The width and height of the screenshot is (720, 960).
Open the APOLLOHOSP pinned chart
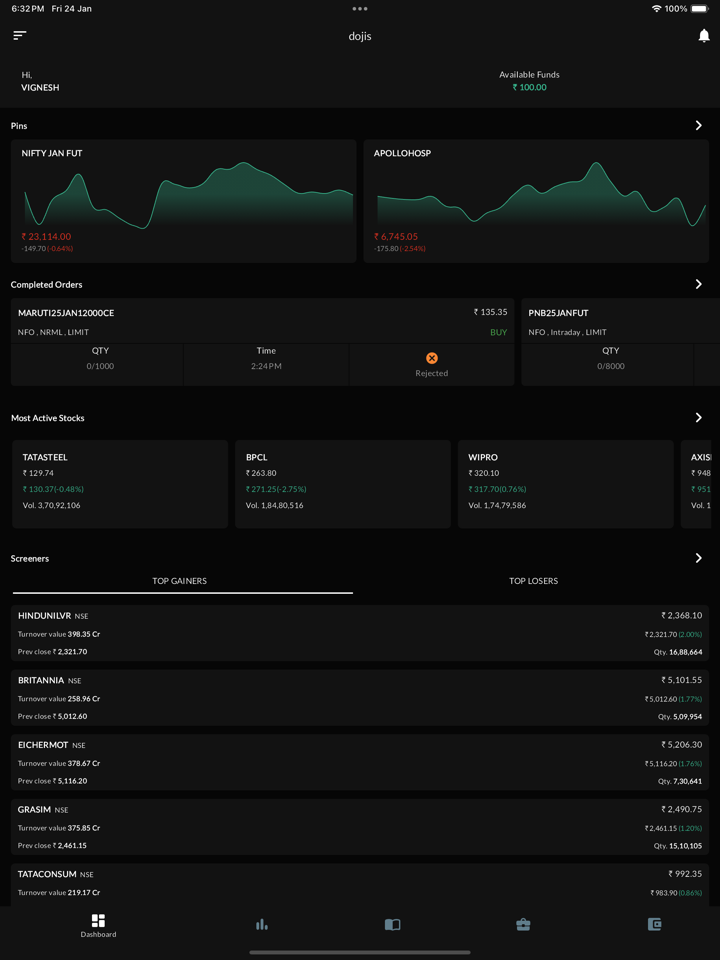click(536, 201)
